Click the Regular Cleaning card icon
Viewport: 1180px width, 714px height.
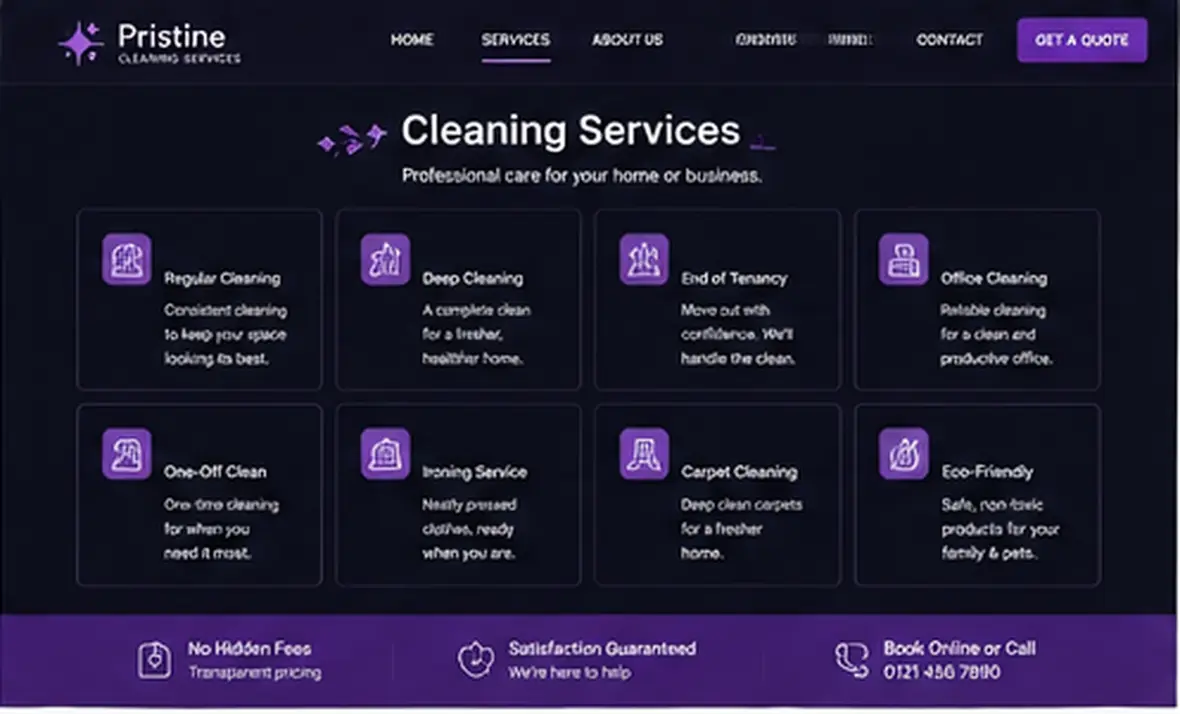click(126, 260)
